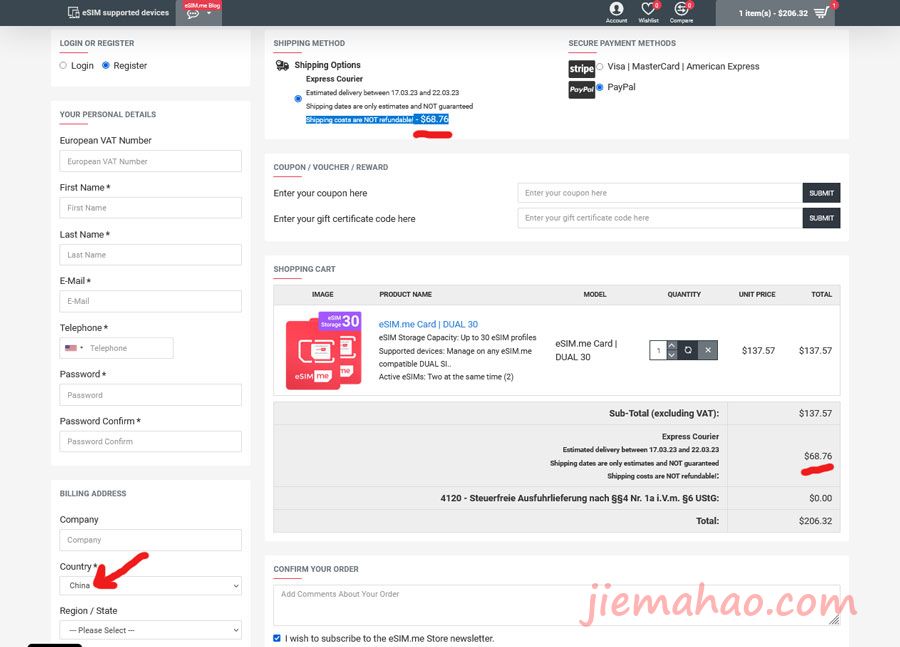Open the Wishlist heart icon
900x647 pixels.
pos(649,12)
